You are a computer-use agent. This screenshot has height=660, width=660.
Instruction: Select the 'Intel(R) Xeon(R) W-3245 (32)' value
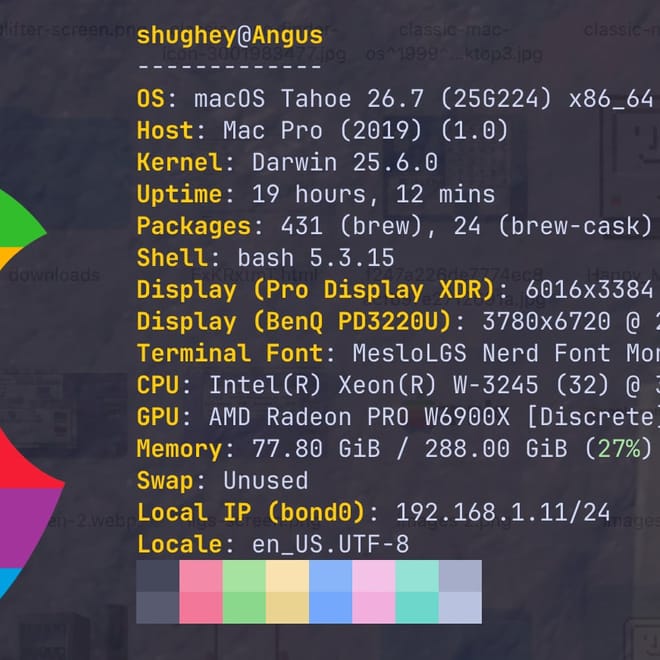409,386
